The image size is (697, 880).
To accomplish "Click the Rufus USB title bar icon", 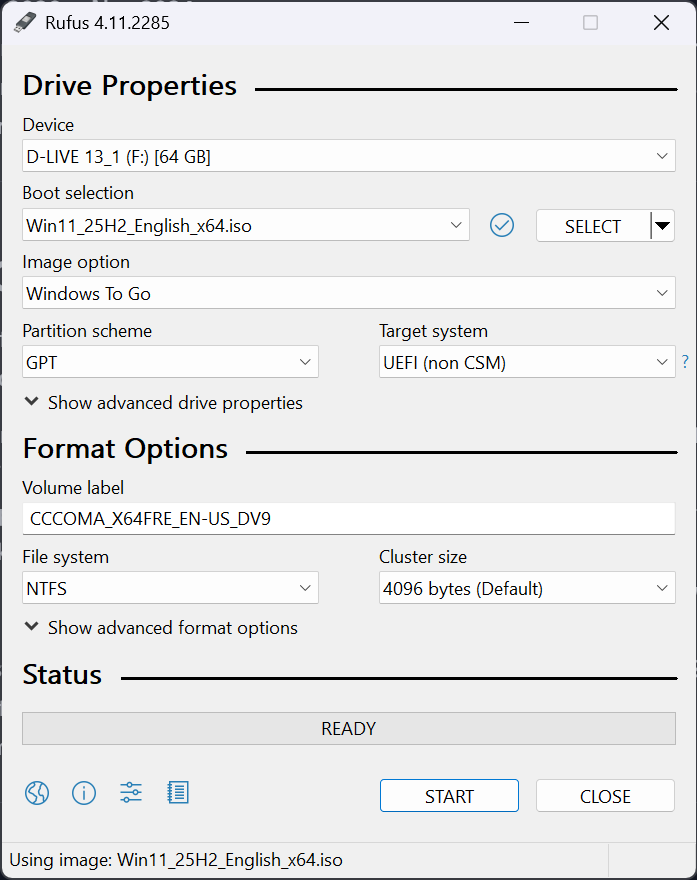I will [x=24, y=23].
